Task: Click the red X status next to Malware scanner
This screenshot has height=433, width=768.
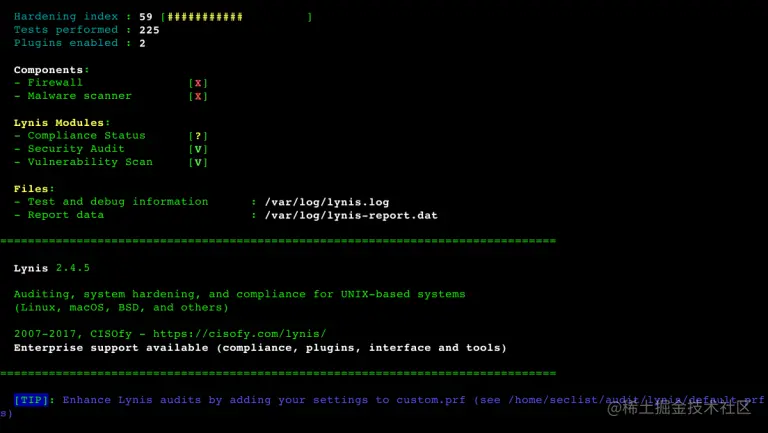Action: point(198,96)
